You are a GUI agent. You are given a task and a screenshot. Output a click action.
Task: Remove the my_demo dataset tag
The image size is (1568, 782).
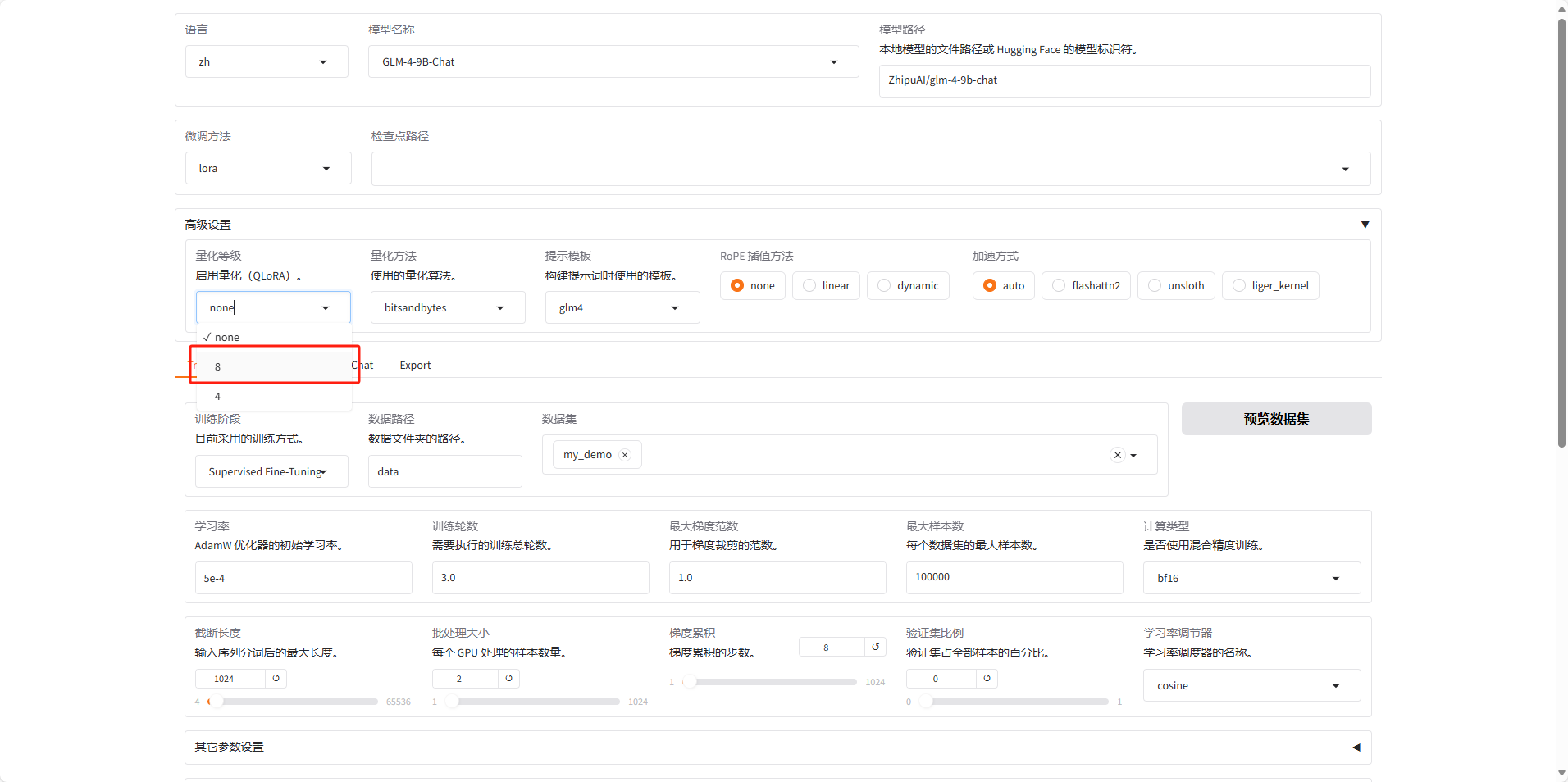point(625,455)
